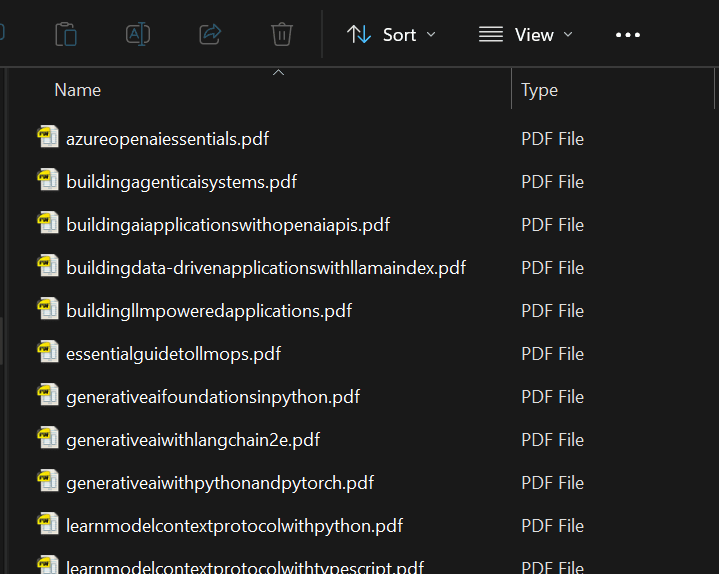This screenshot has width=719, height=574.
Task: Click PDF icon of azureopenaiessentials.pdf
Action: pyautogui.click(x=48, y=137)
